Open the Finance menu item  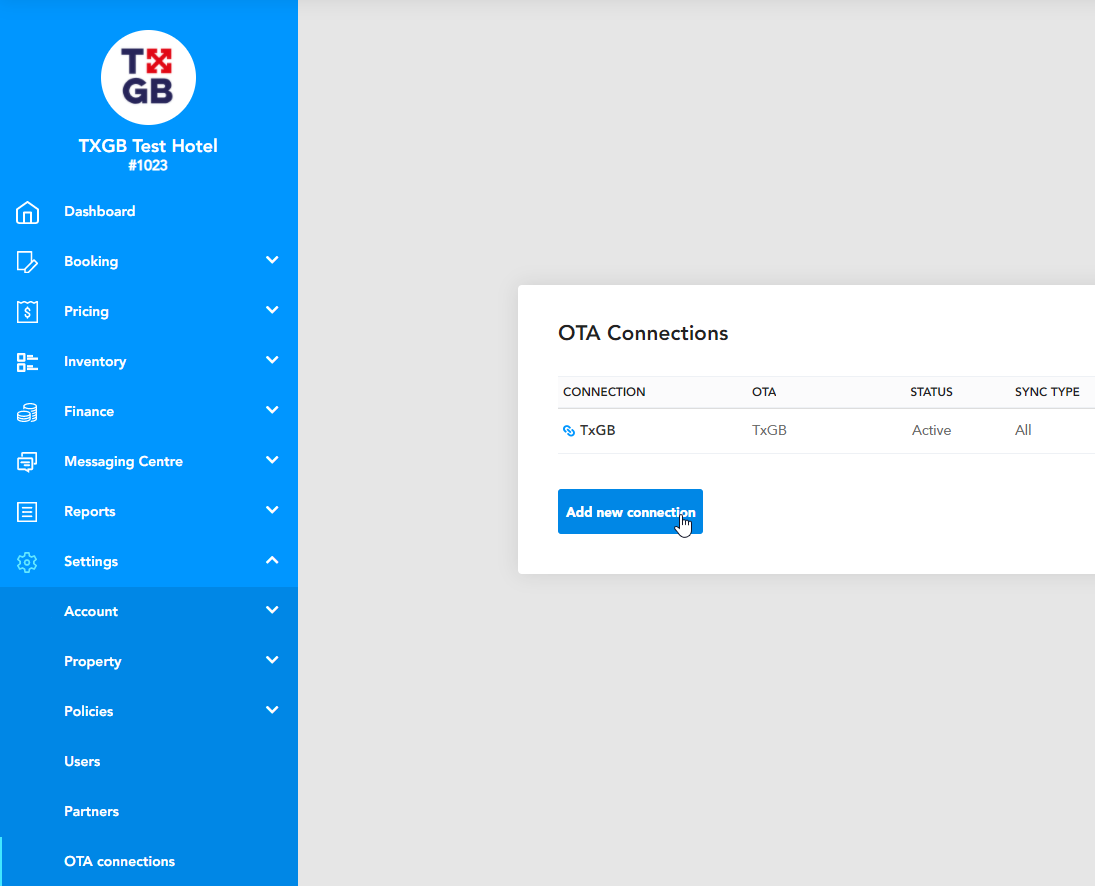pos(149,411)
